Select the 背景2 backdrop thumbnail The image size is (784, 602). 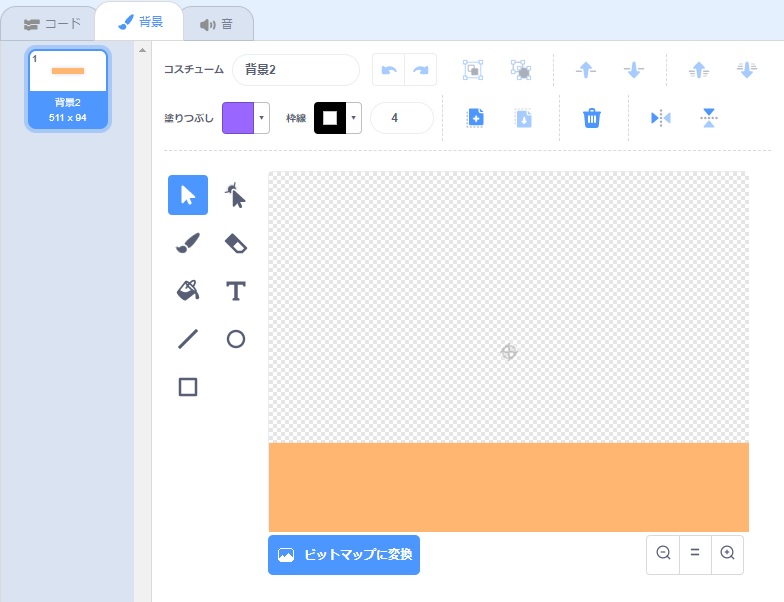pos(68,89)
